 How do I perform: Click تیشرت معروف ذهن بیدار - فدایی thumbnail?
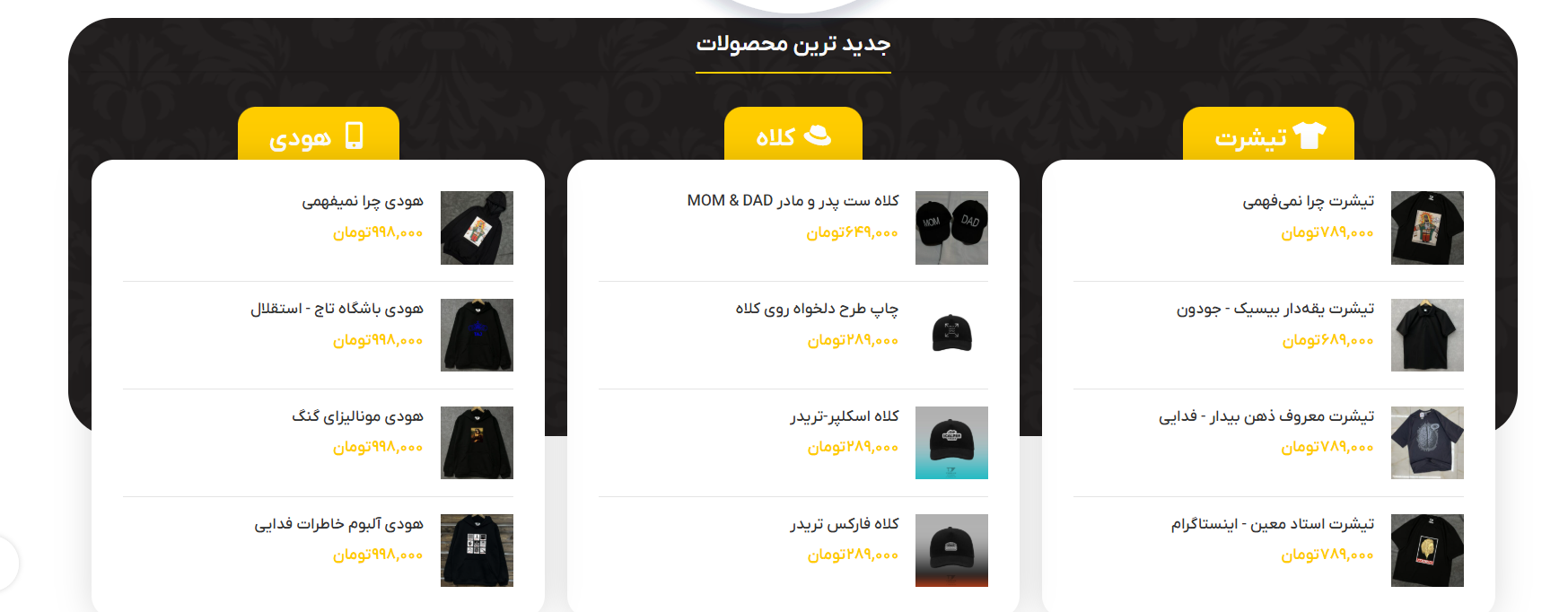pos(1427,442)
